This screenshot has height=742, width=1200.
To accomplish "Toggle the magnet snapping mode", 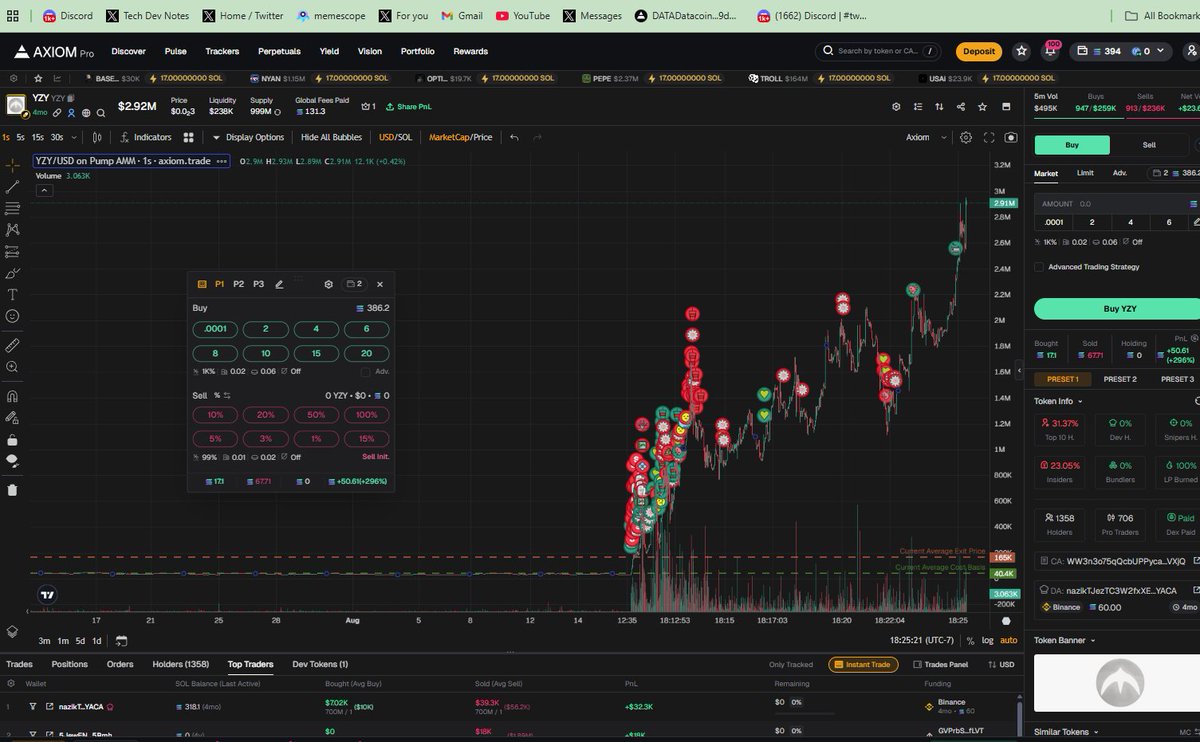I will (12, 395).
